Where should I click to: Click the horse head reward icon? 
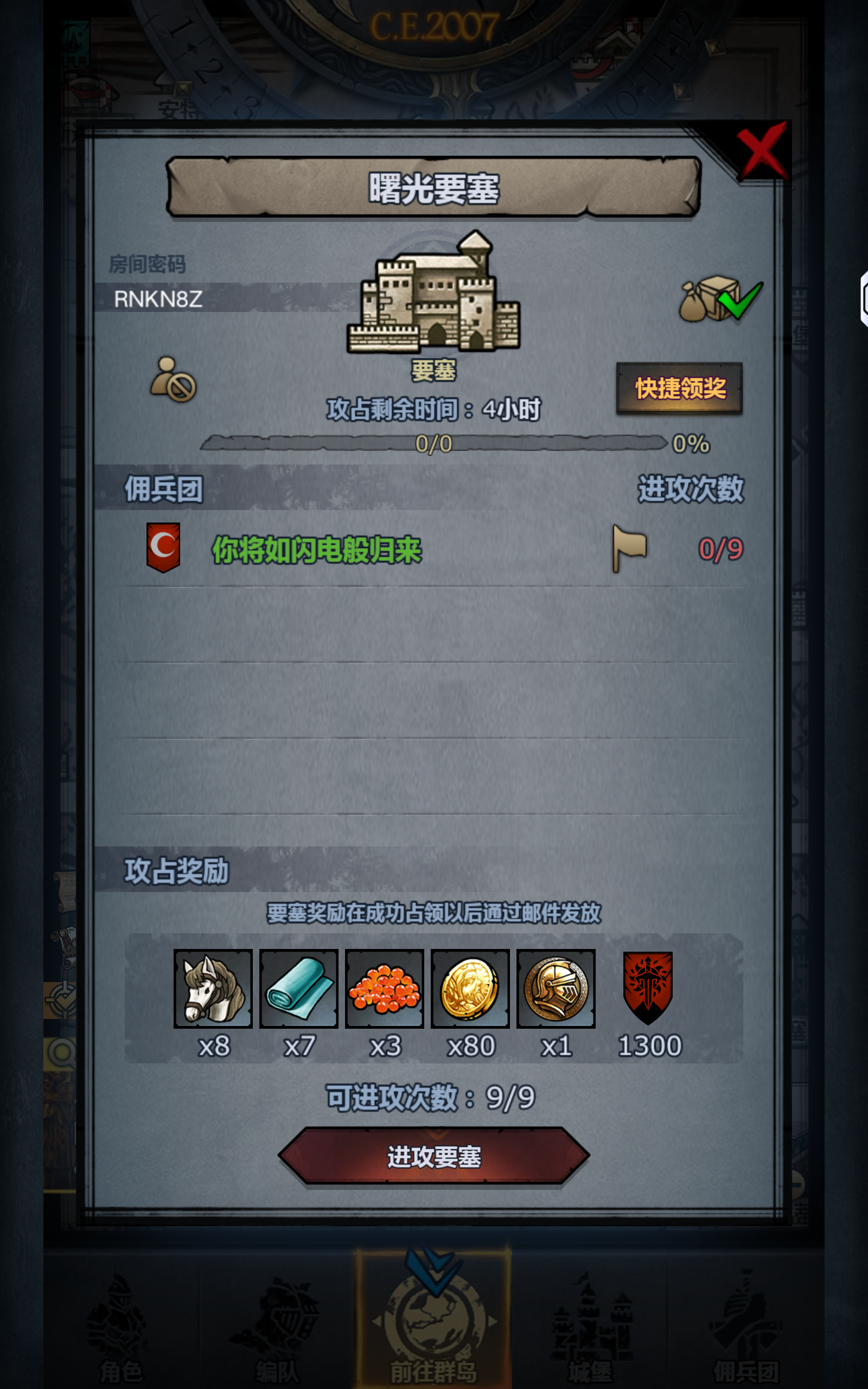click(213, 988)
